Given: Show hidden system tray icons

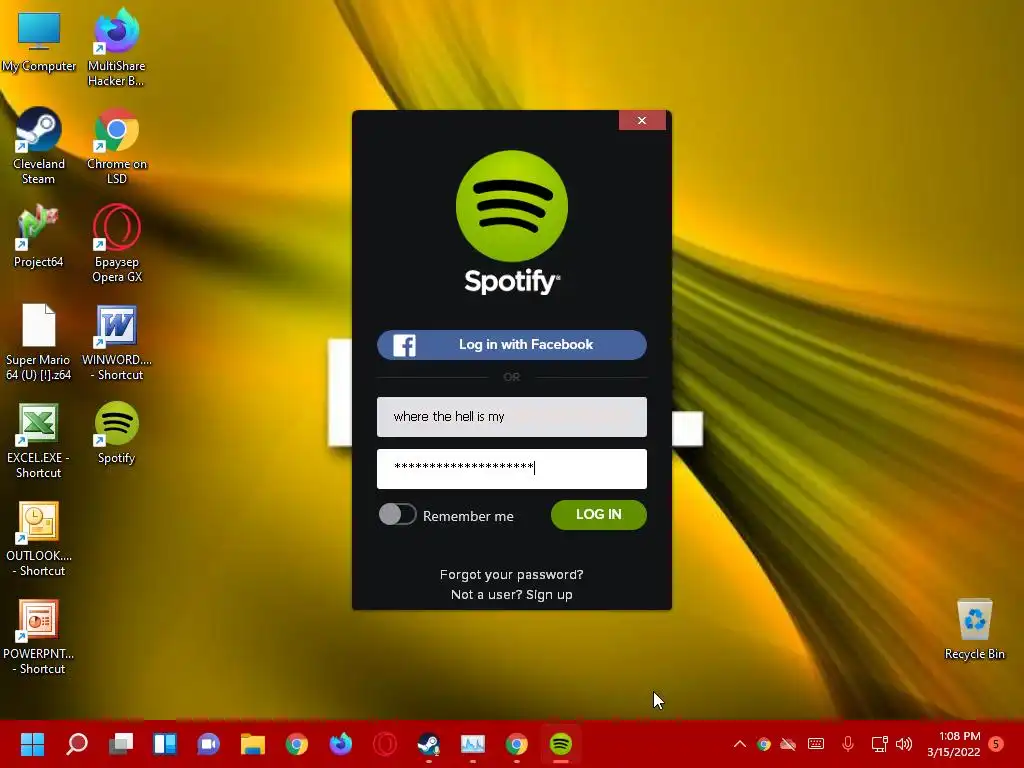Looking at the screenshot, I should pos(739,744).
